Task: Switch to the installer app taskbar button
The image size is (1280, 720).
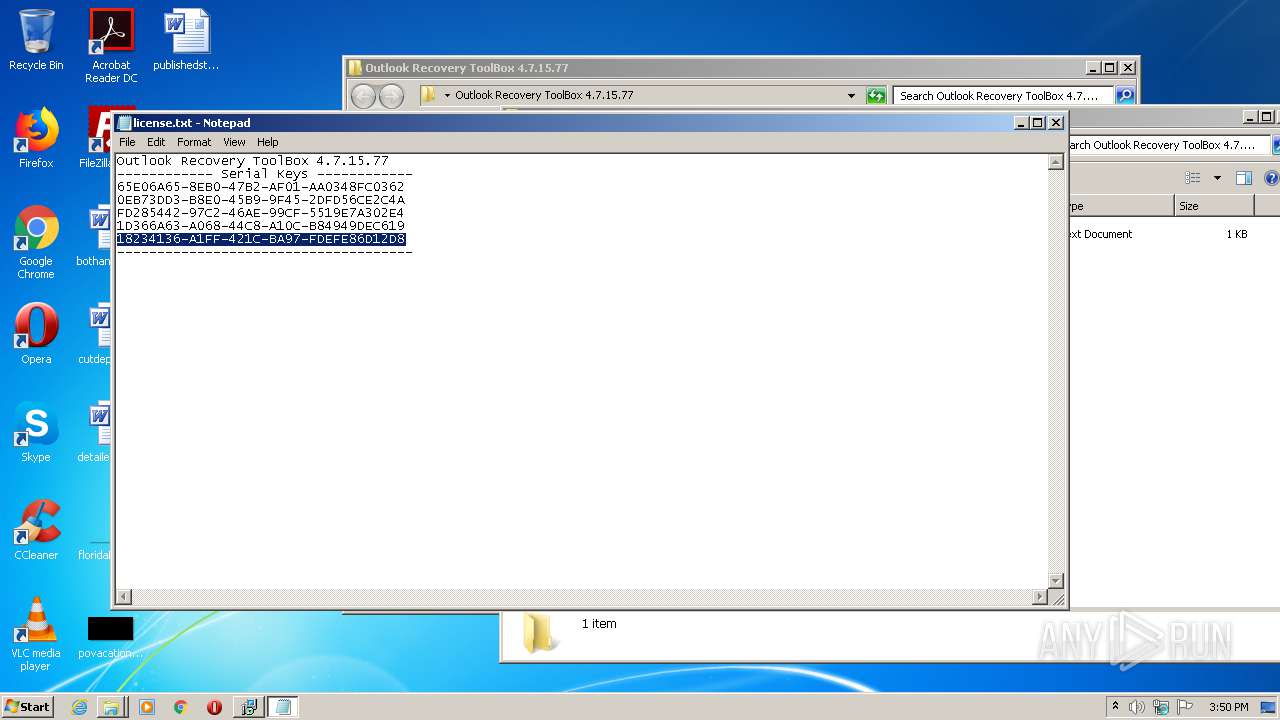Action: (248, 707)
